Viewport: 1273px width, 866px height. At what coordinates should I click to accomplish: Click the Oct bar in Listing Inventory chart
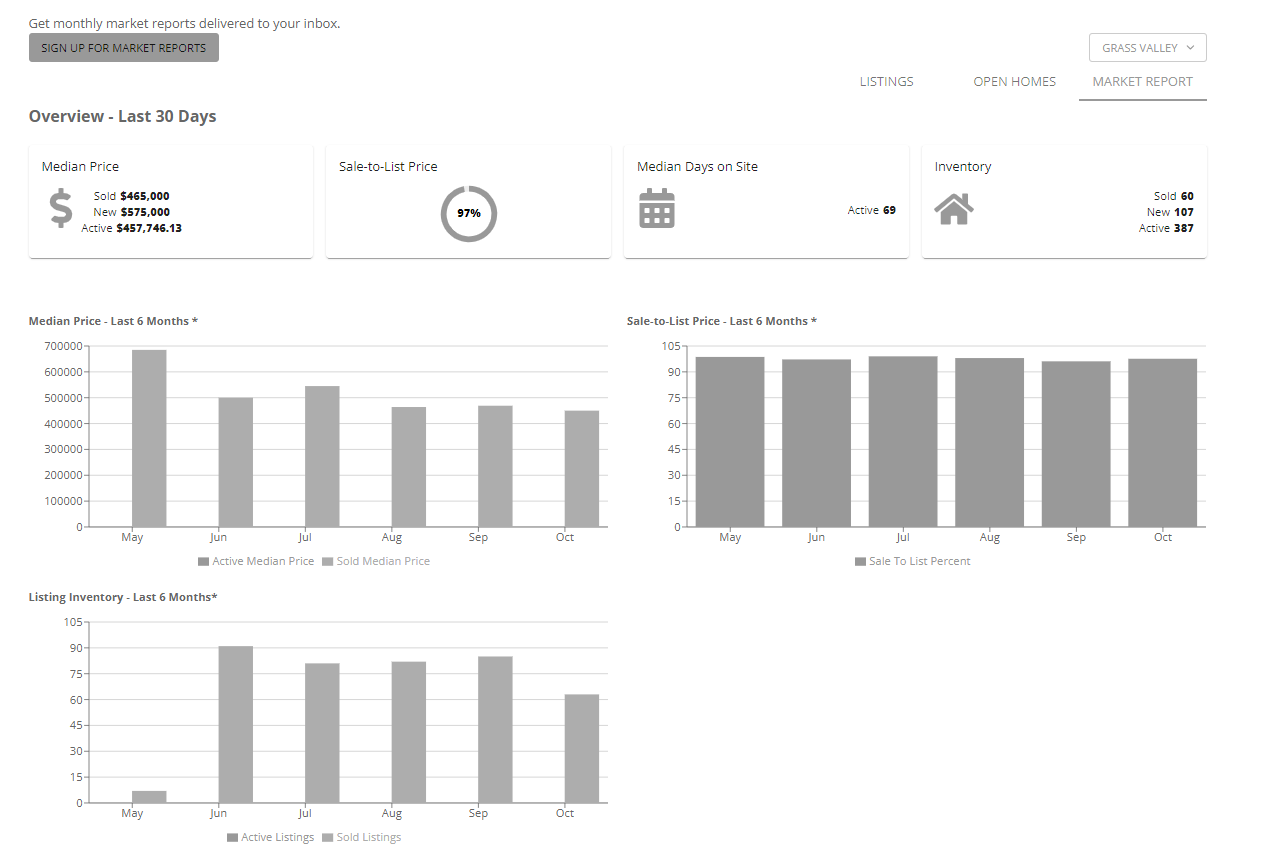click(582, 748)
